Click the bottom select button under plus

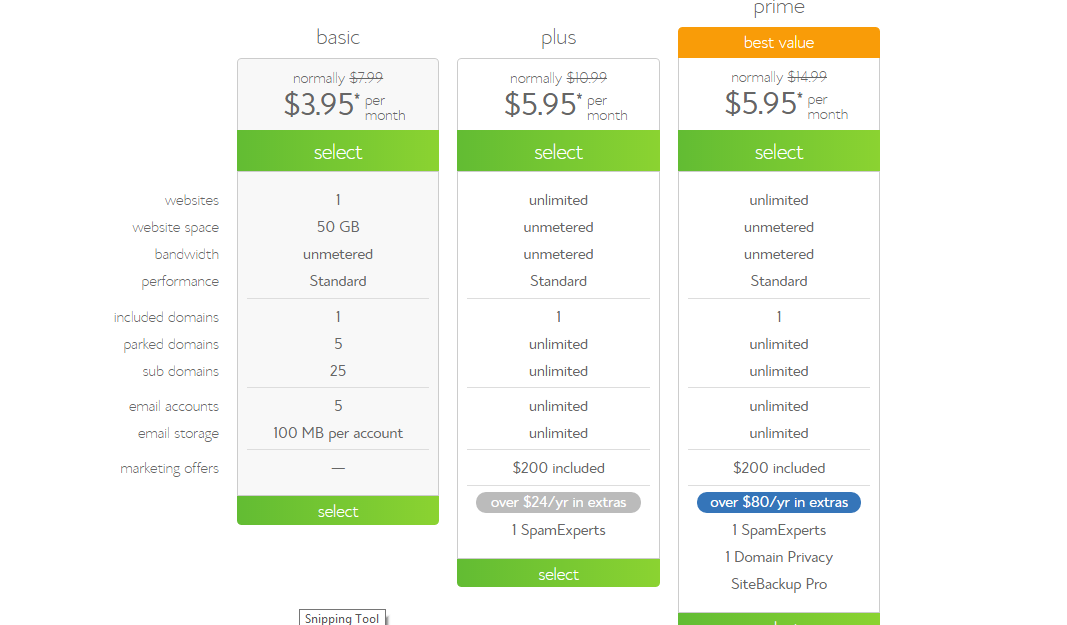pos(558,573)
